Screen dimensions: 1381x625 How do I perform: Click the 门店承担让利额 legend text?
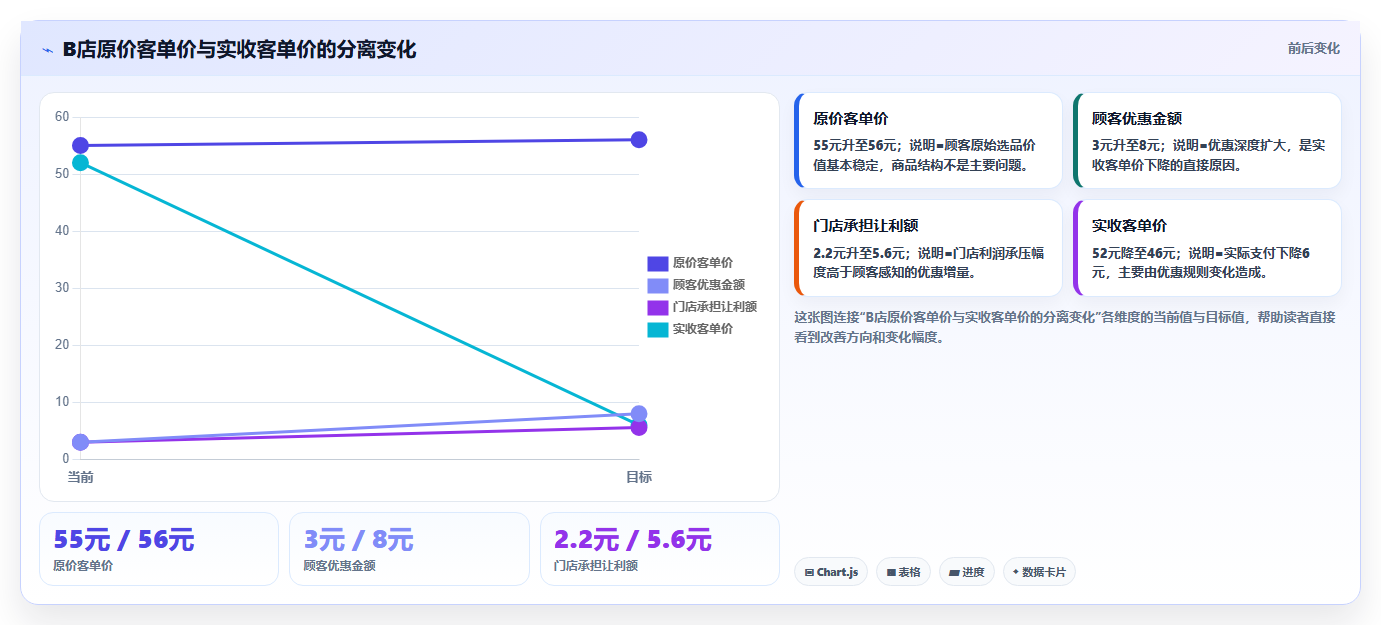[x=715, y=307]
